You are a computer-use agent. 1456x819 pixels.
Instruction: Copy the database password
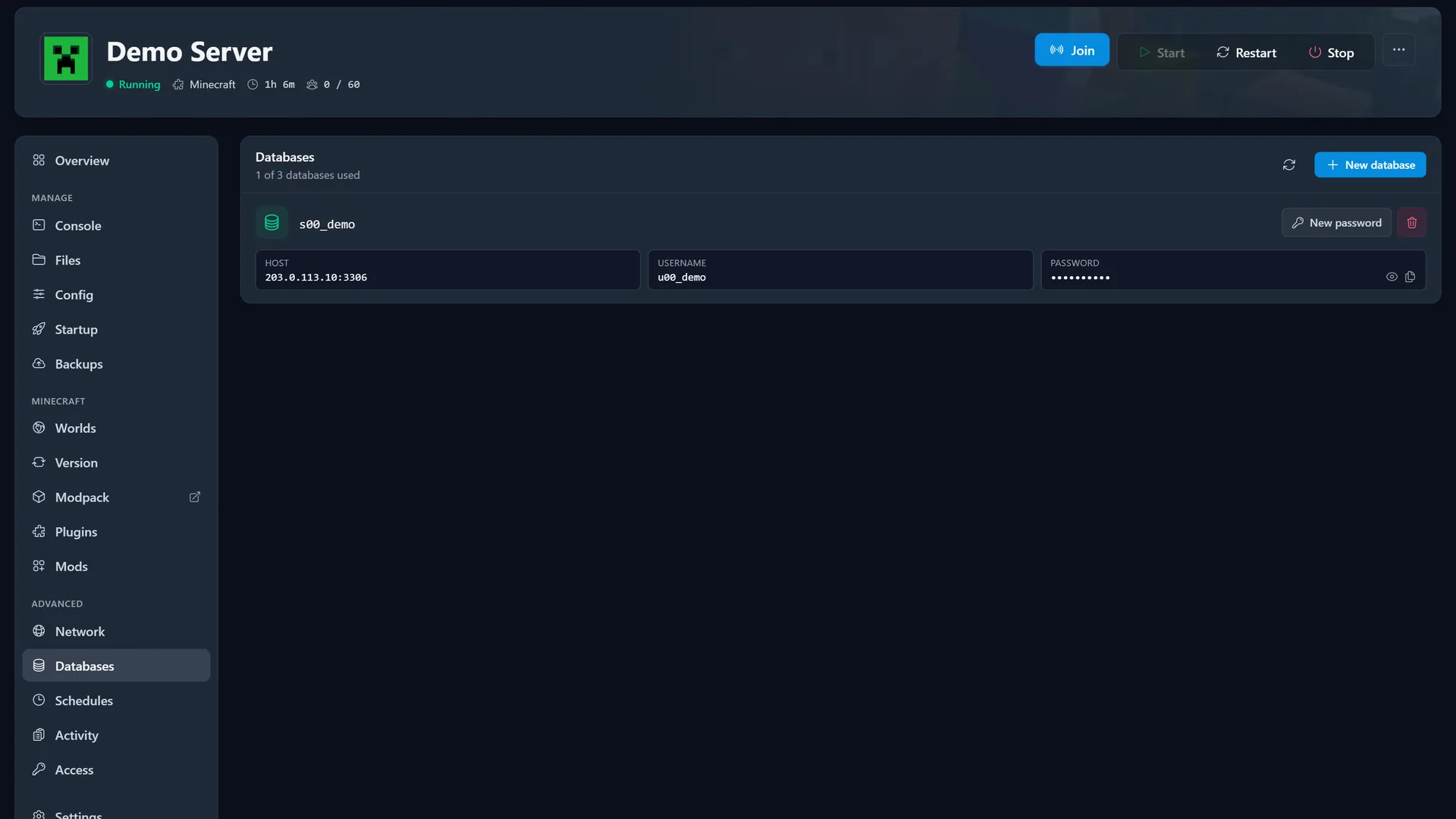pos(1410,277)
